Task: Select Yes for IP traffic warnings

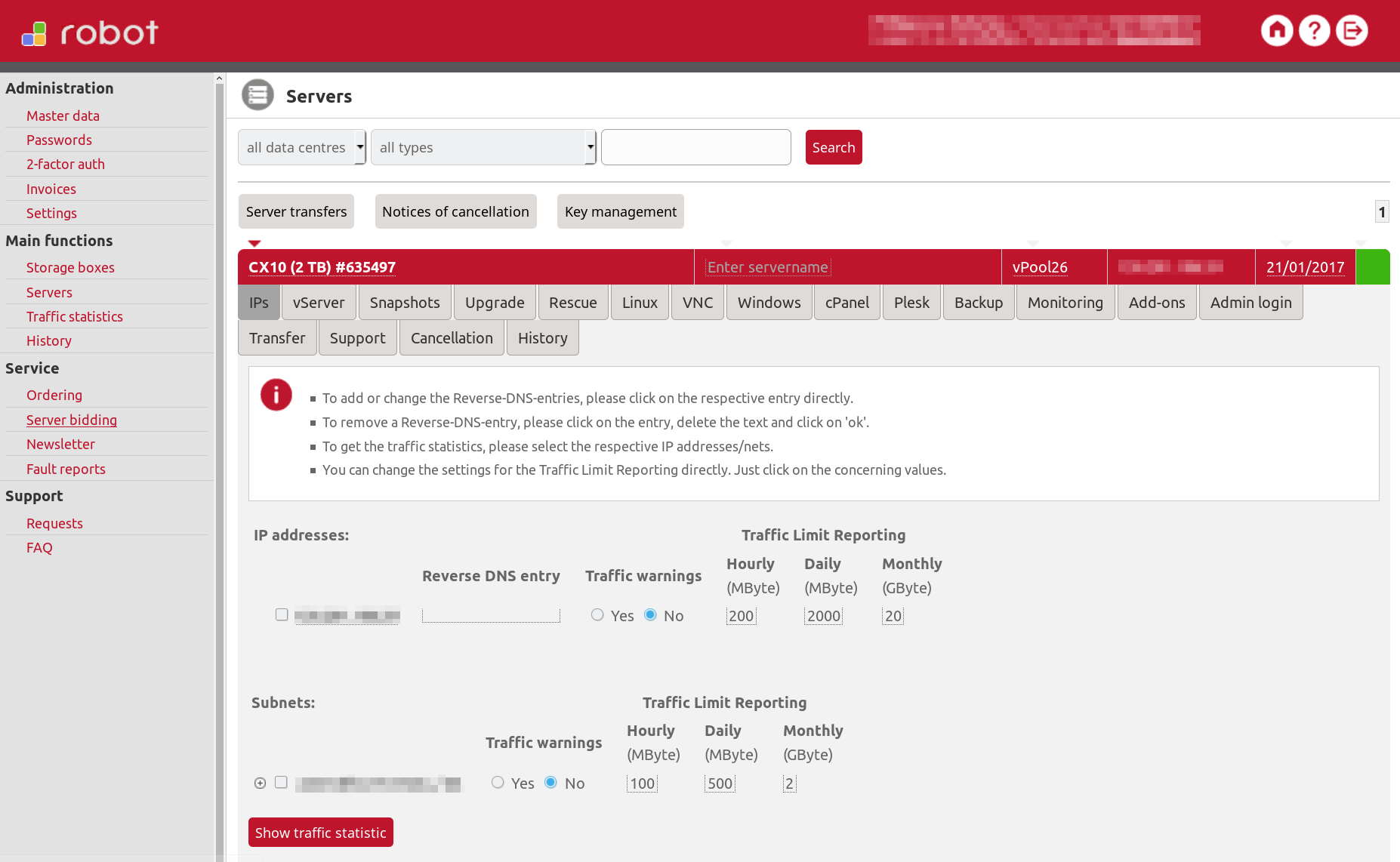Action: [597, 614]
